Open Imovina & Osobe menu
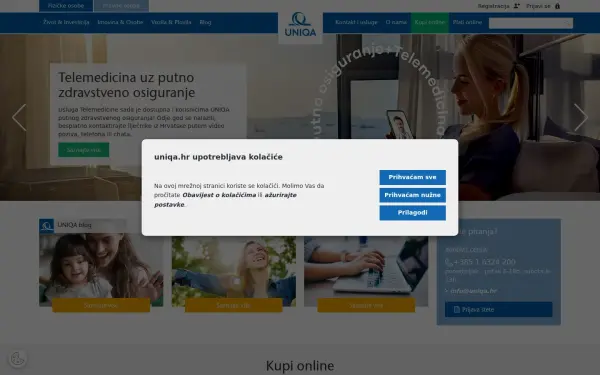600x375 pixels. (120, 22)
